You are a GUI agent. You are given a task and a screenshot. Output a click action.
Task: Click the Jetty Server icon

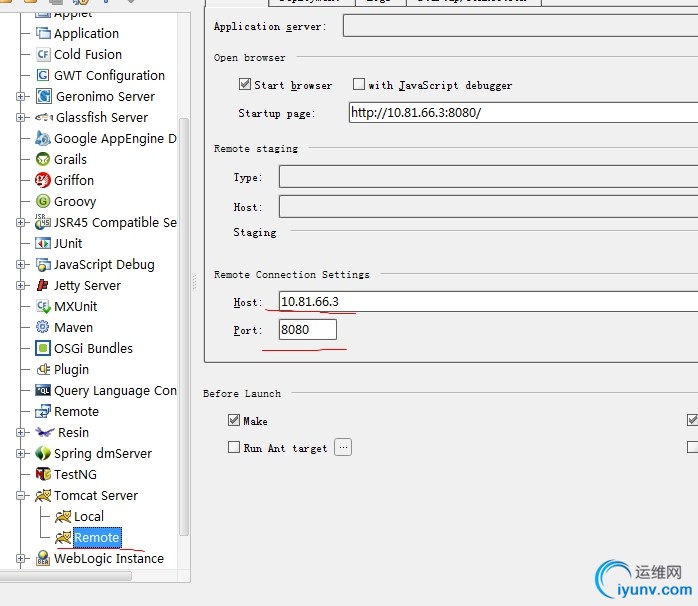pyautogui.click(x=43, y=285)
